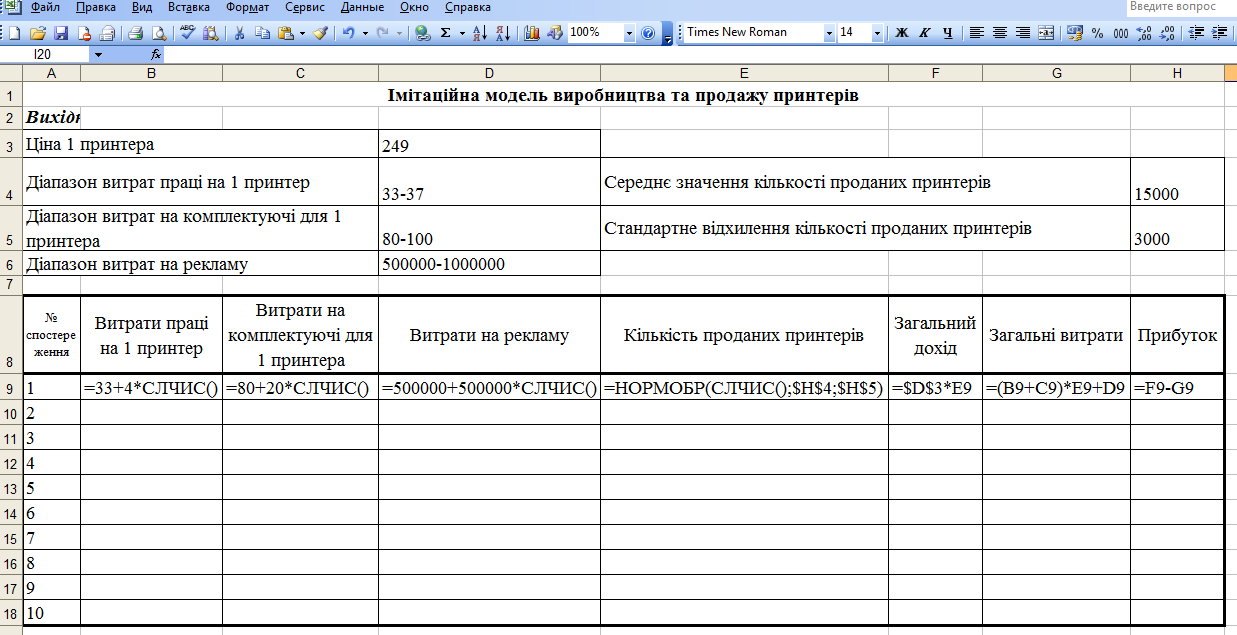Screen dimensions: 1237x635
Task: Open Print Preview from the toolbar
Action: tap(158, 32)
